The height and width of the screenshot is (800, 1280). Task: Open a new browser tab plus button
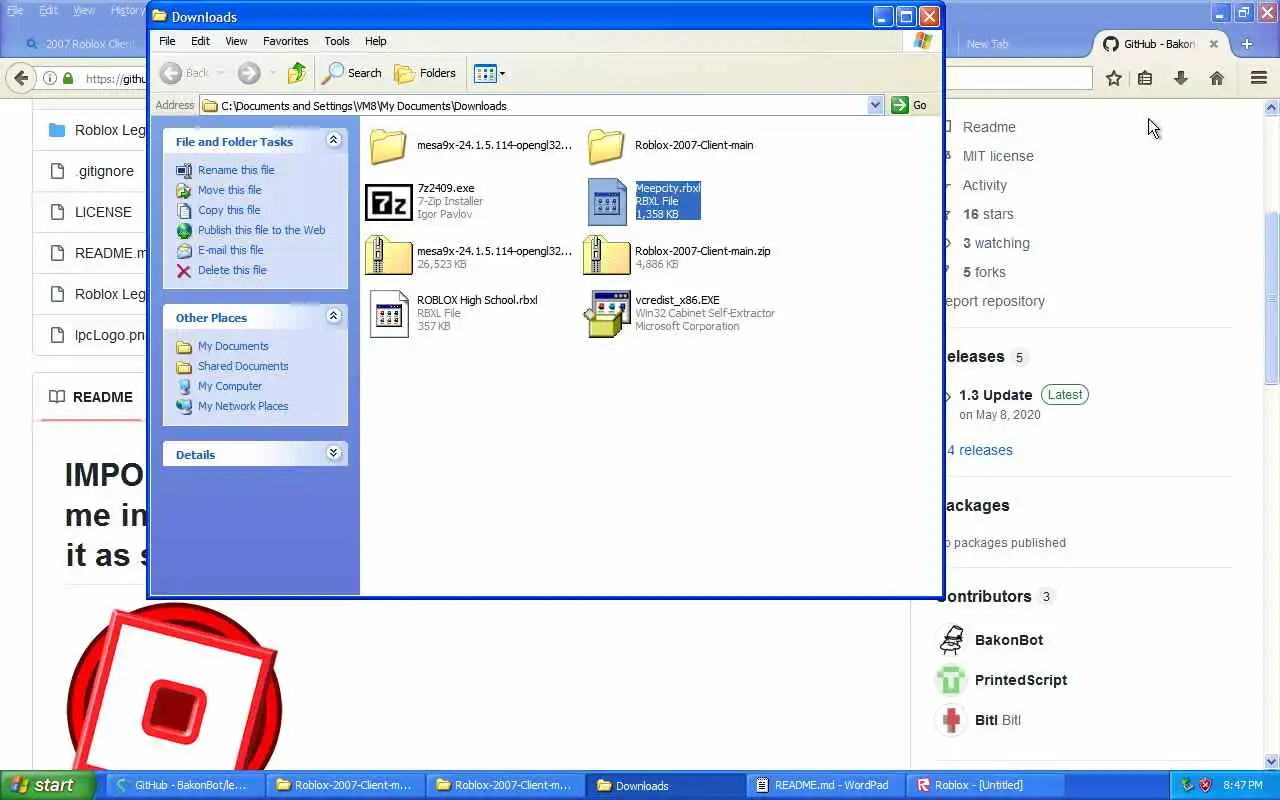(1247, 44)
